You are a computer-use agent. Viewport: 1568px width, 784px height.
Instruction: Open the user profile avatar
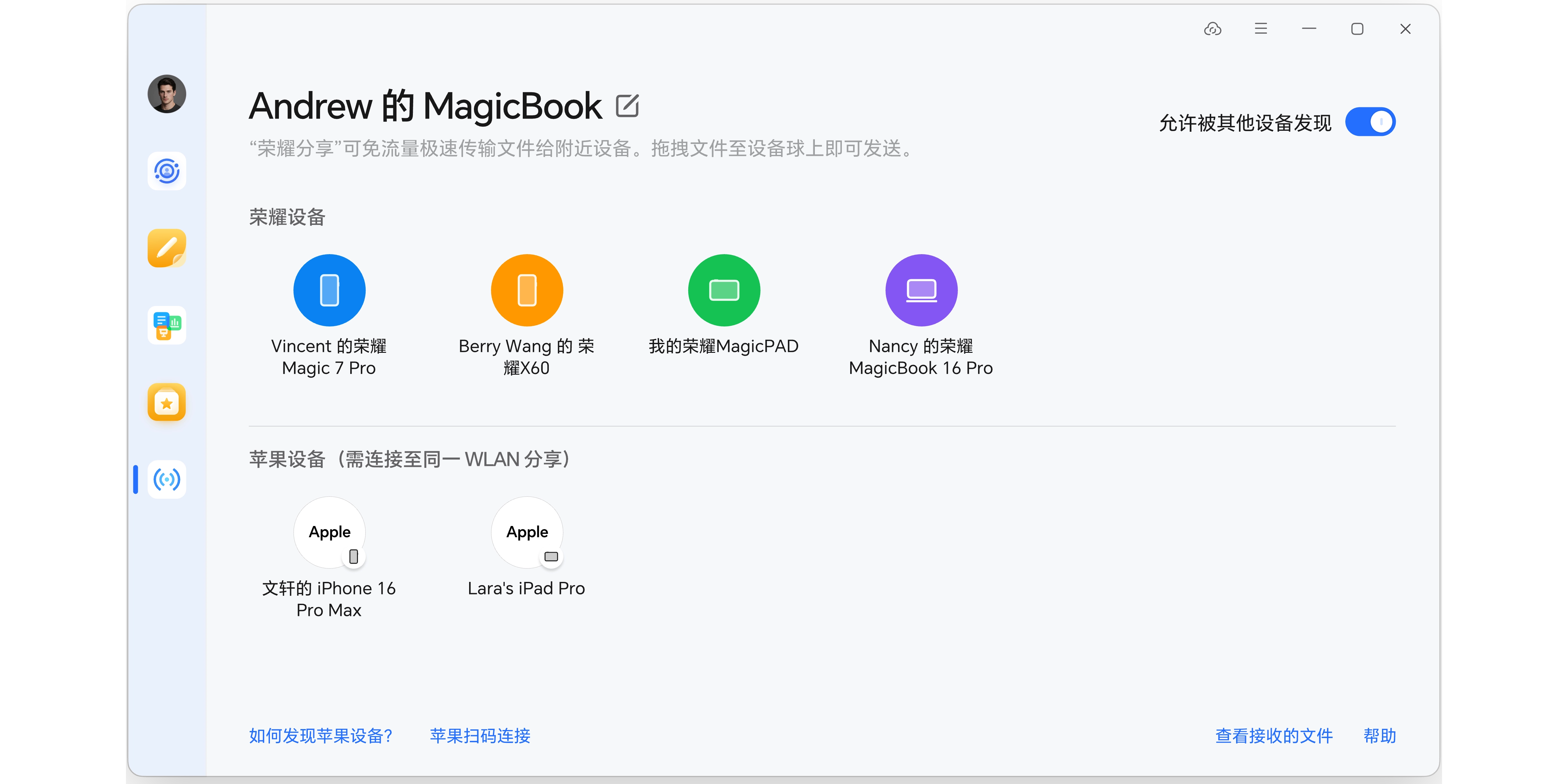click(x=166, y=94)
